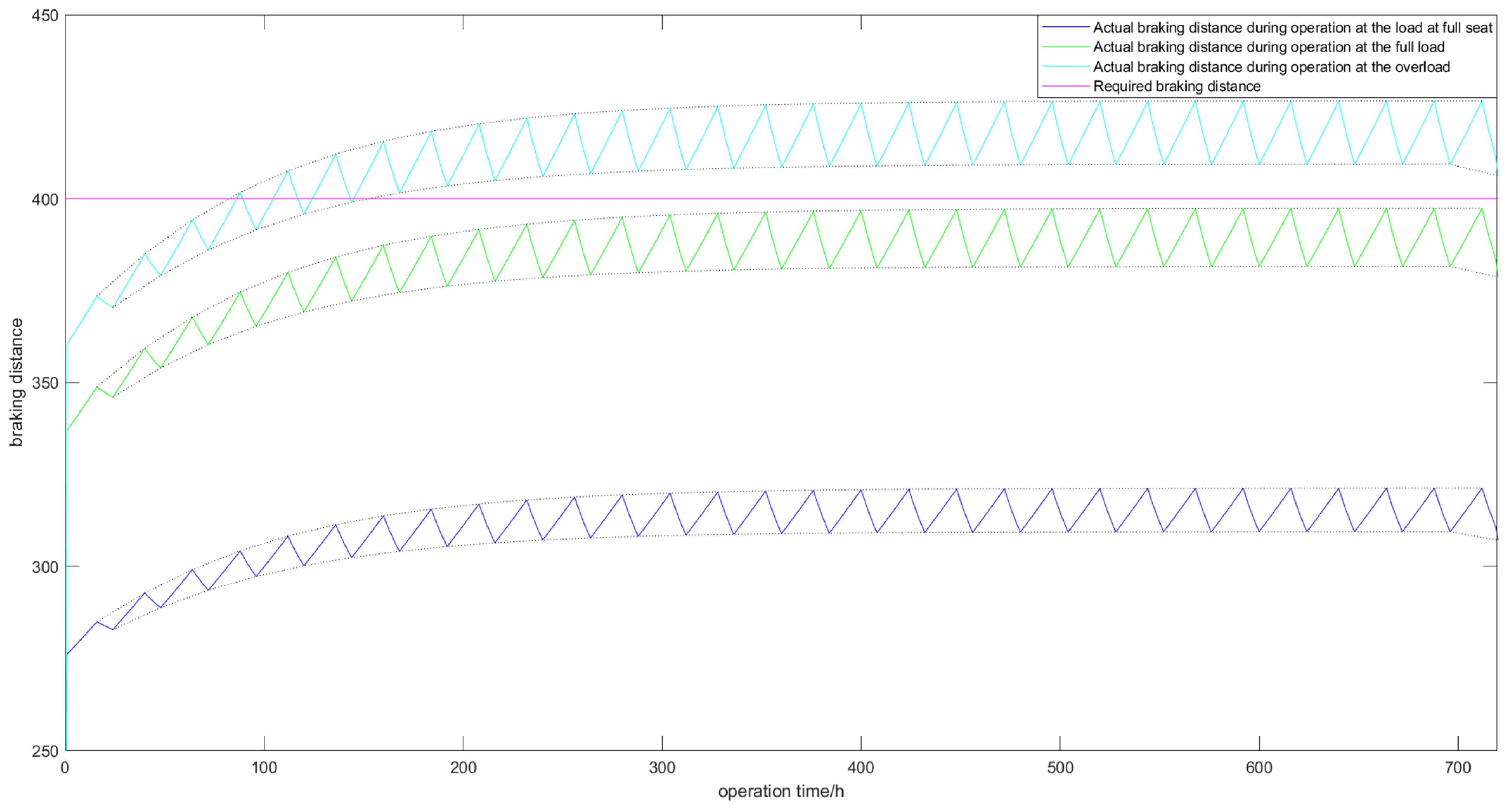Click the 'operation time/h' x-axis label
The width and height of the screenshot is (1506, 812).
[781, 791]
